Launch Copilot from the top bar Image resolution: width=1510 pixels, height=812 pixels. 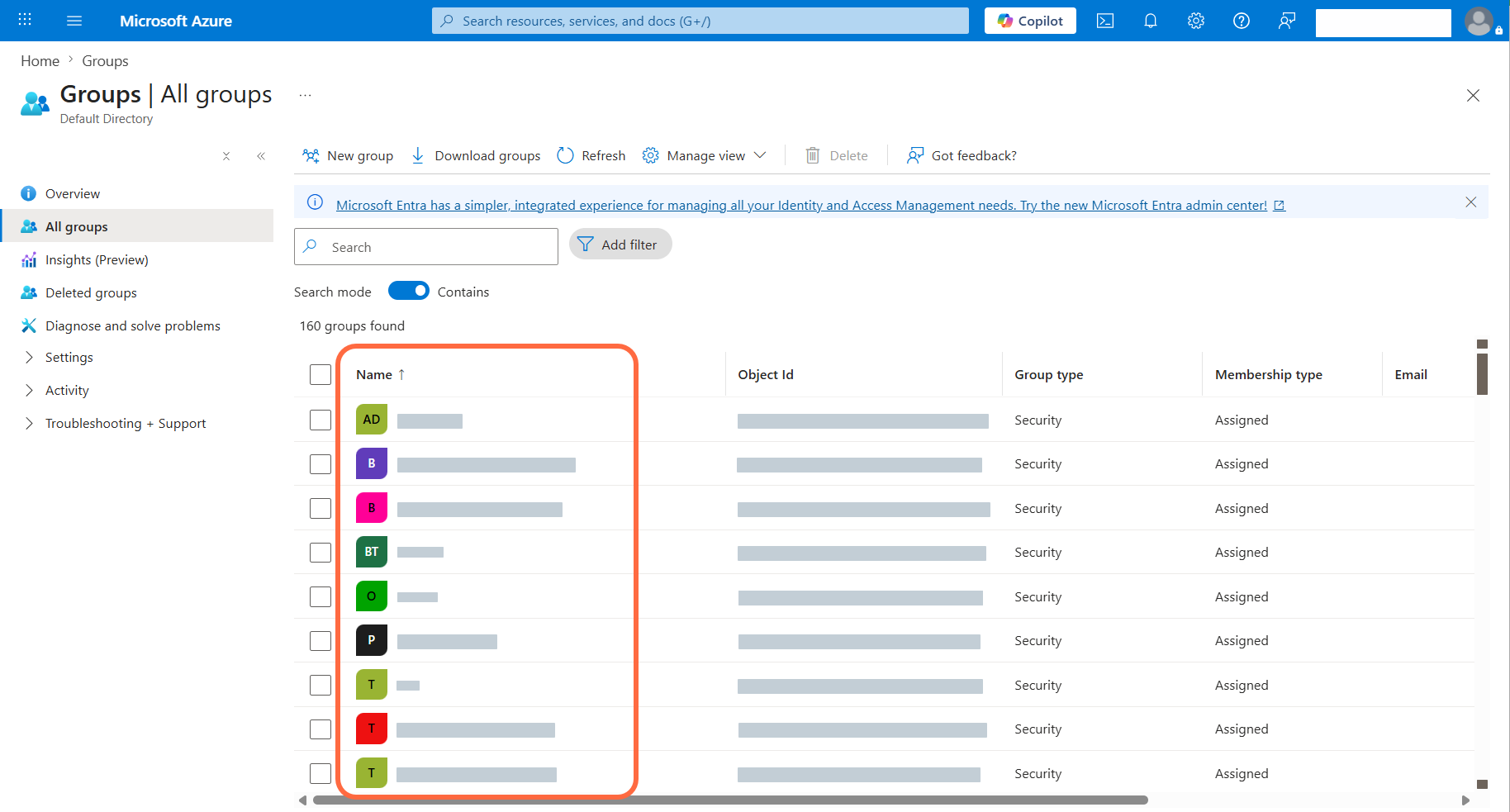pyautogui.click(x=1030, y=21)
